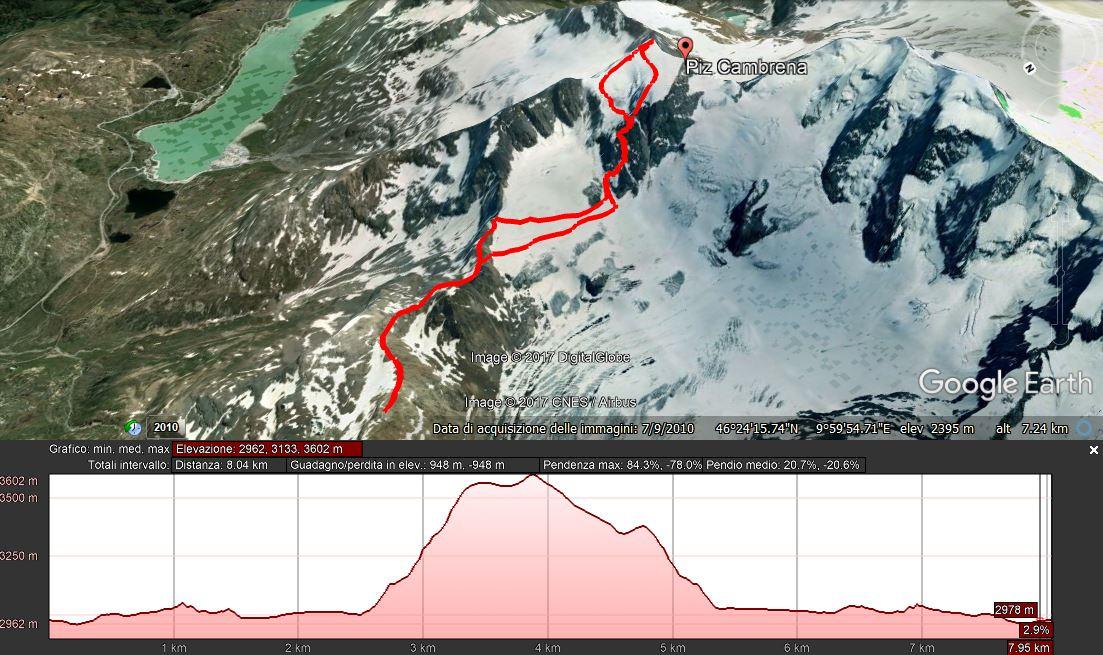Screen dimensions: 1103x655
Task: Click the Pendio medio 20.7% statistic
Action: pos(783,465)
